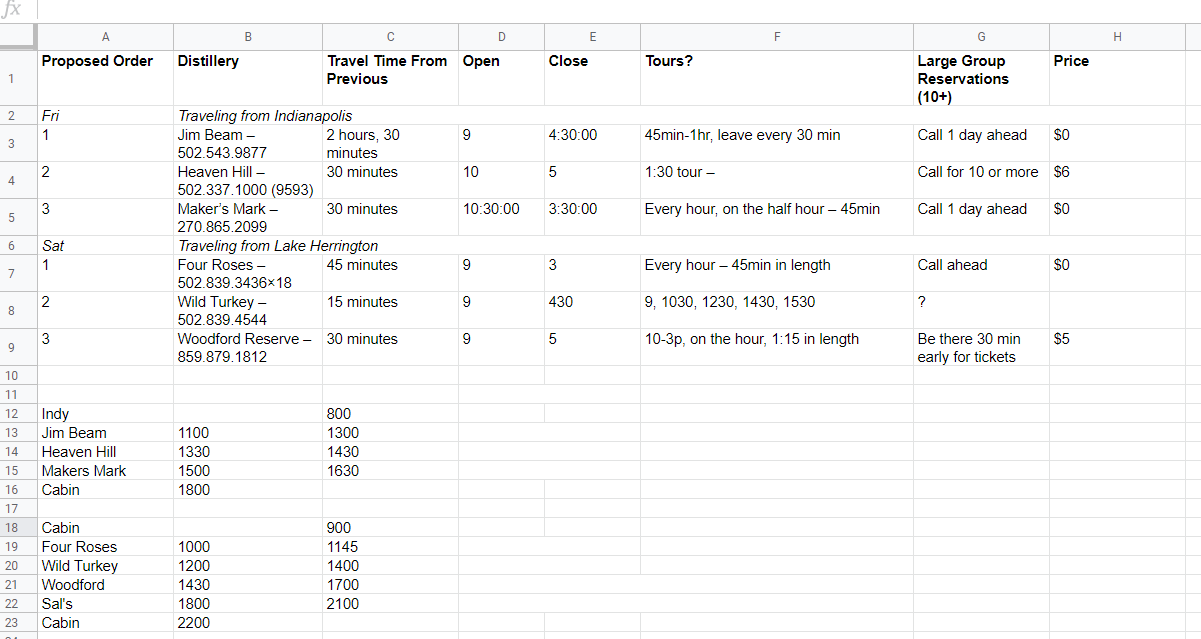This screenshot has width=1201, height=639.
Task: Select the 'Call ahead' cell
Action: point(981,274)
